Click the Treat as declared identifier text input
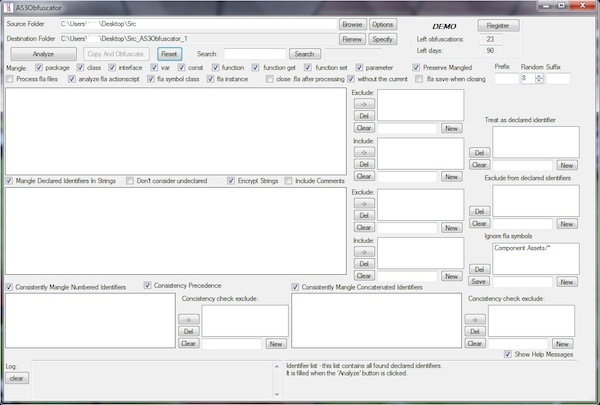The width and height of the screenshot is (600, 405). pyautogui.click(x=523, y=165)
